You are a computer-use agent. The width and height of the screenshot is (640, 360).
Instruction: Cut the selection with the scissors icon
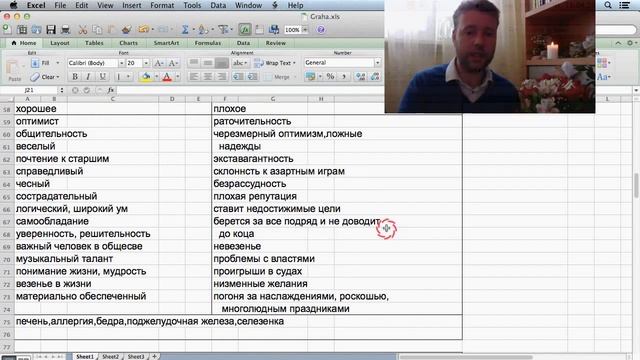(83, 29)
